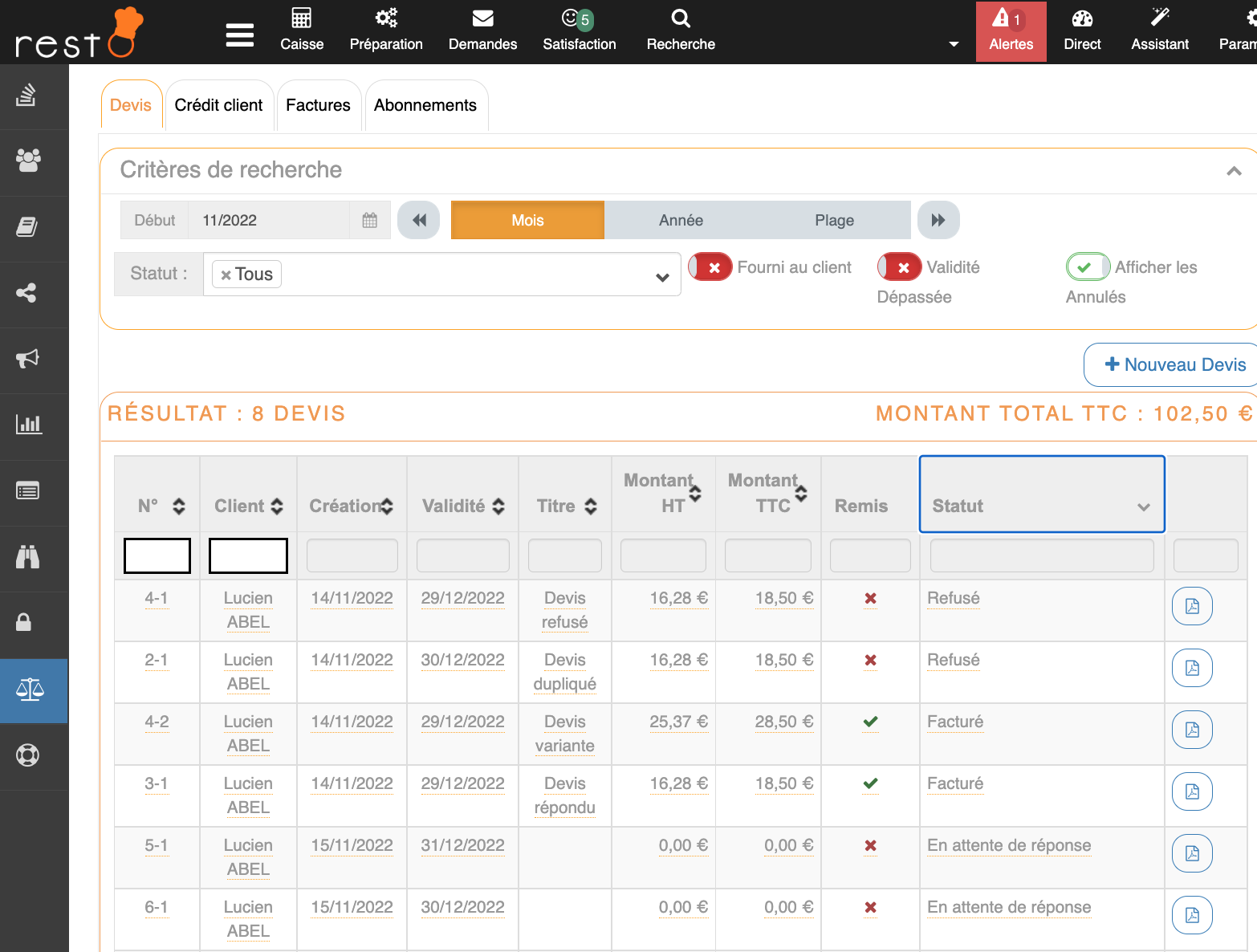Click the calendar icon next to Début date
Viewport: 1257px width, 952px height.
coord(370,220)
